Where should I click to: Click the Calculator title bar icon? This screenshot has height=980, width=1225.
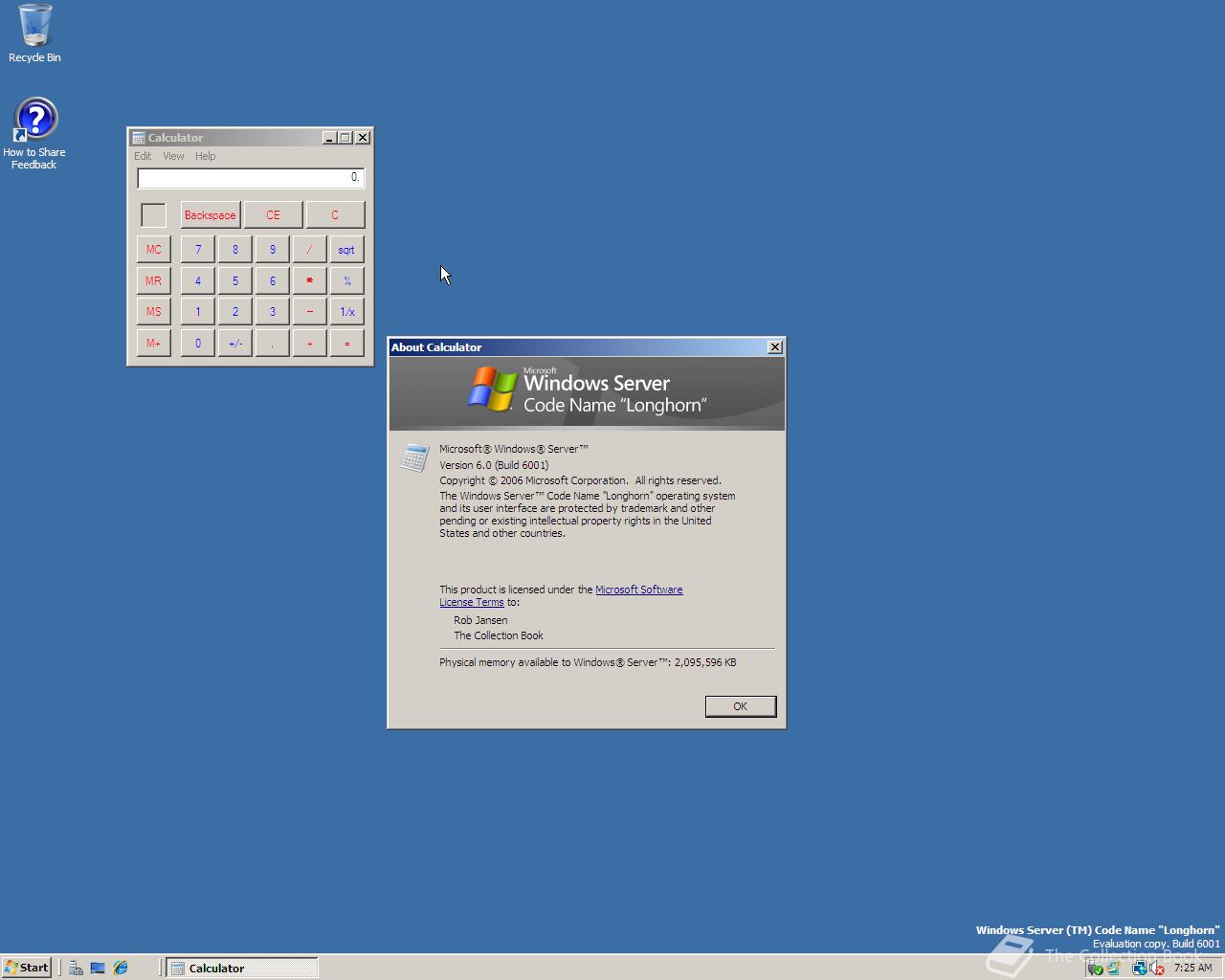(139, 138)
